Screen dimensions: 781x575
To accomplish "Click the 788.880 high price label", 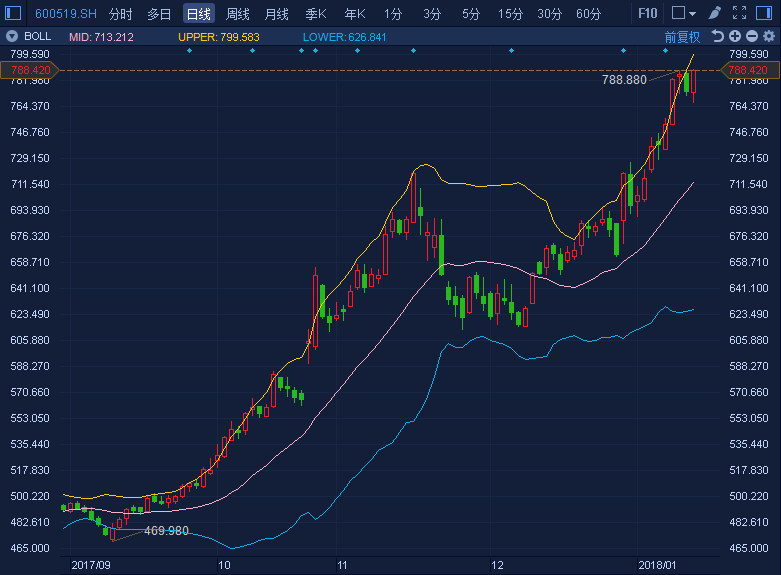I will (x=624, y=80).
